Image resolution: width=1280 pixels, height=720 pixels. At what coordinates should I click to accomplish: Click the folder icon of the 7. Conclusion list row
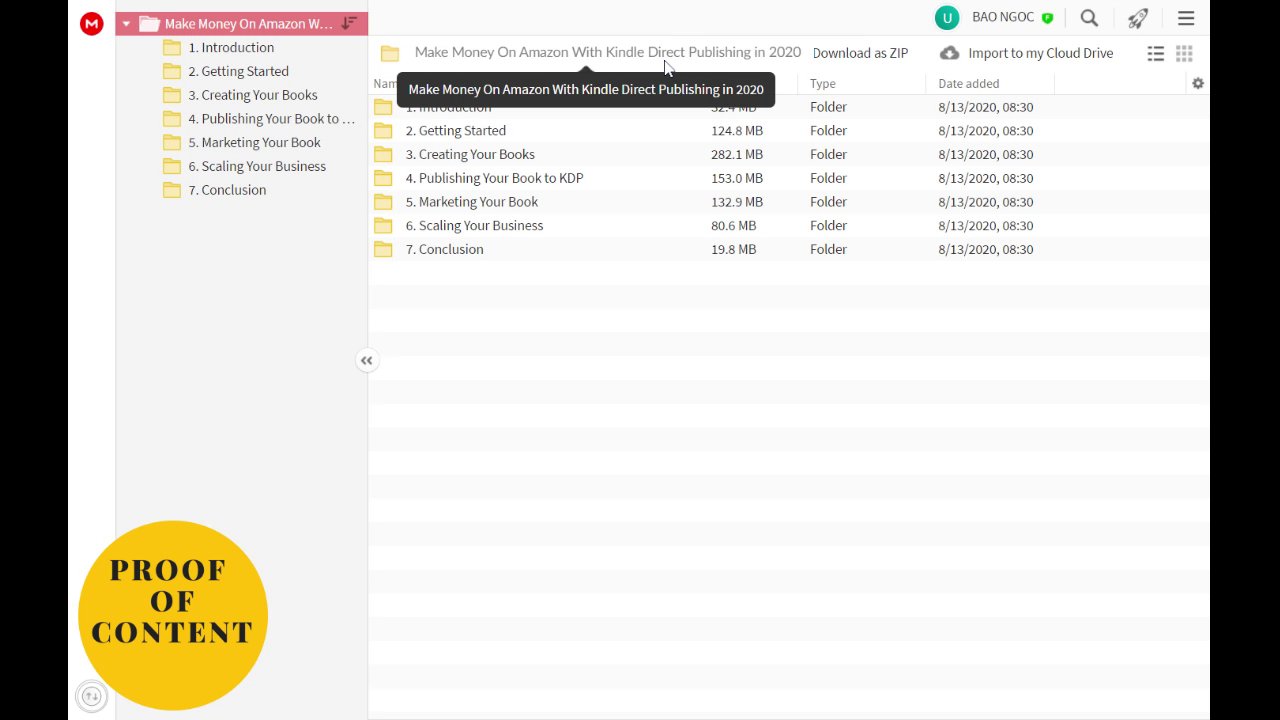tap(383, 249)
